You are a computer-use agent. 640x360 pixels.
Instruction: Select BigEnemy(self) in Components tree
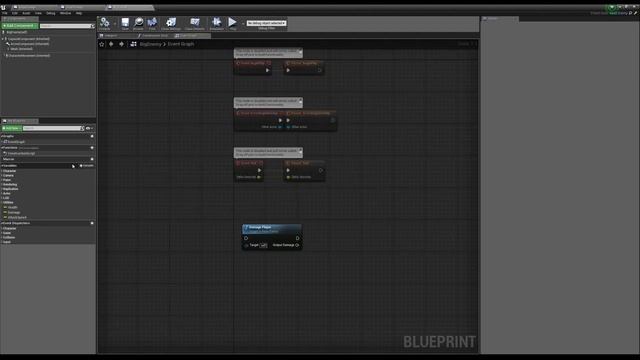click(x=16, y=32)
